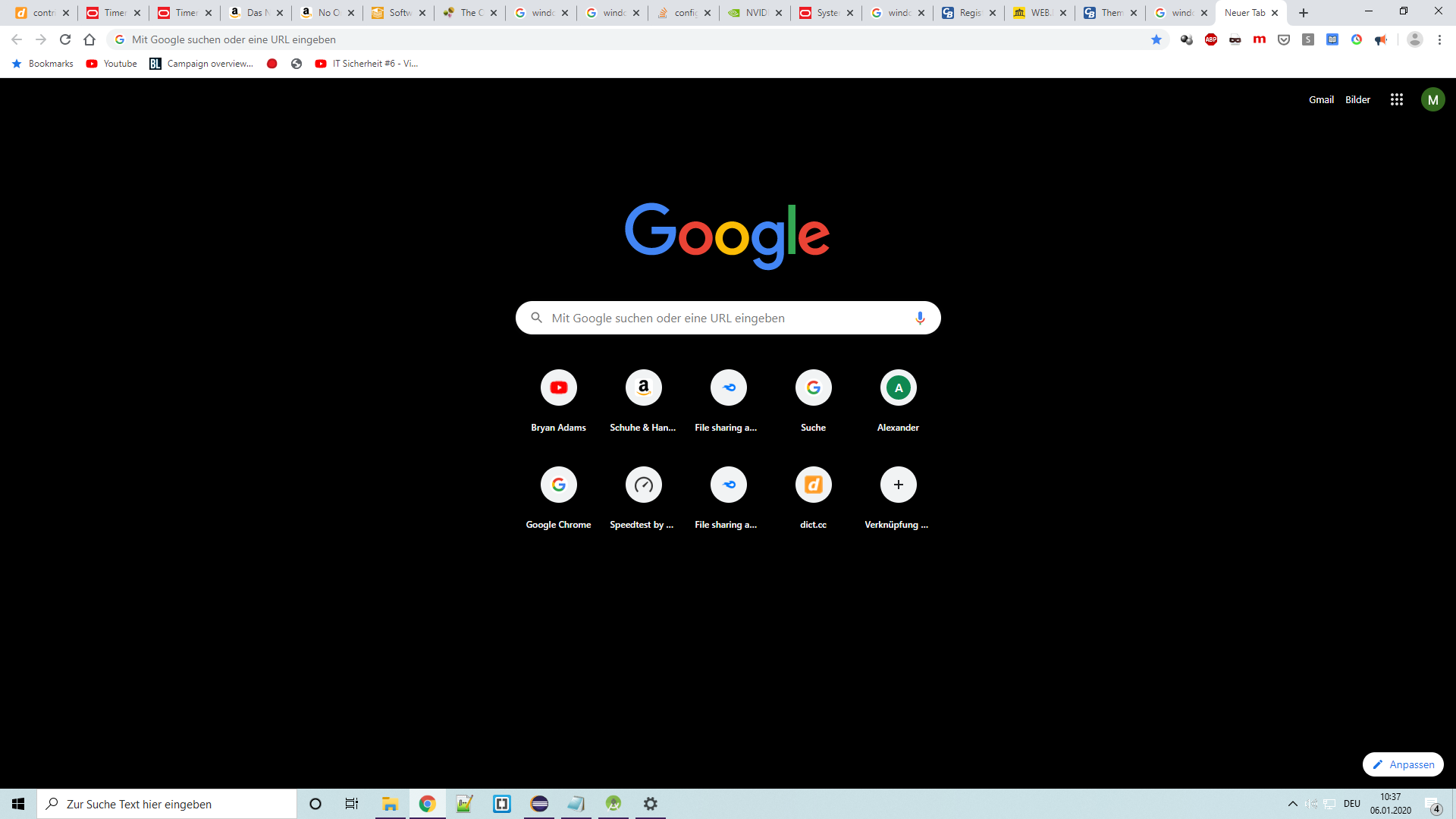The height and width of the screenshot is (819, 1456).
Task: Open File Explorer from the taskbar
Action: tap(391, 804)
